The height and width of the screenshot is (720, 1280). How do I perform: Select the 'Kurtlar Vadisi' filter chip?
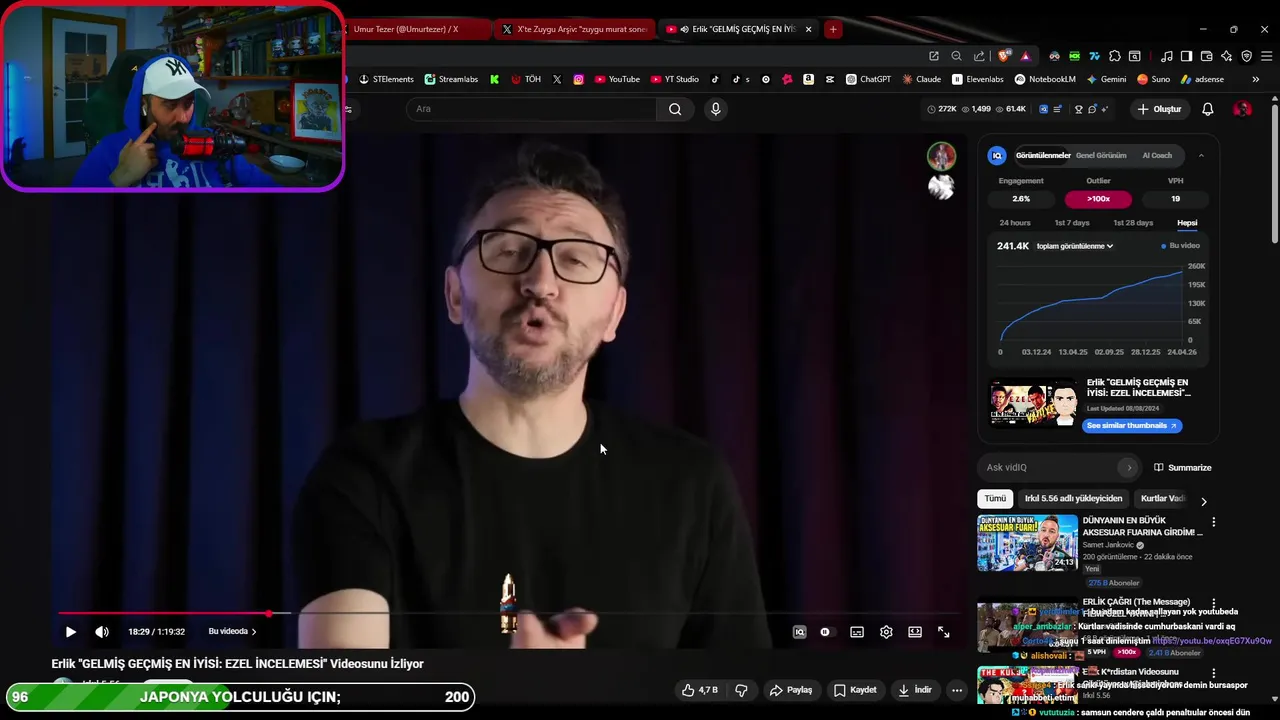click(1161, 498)
